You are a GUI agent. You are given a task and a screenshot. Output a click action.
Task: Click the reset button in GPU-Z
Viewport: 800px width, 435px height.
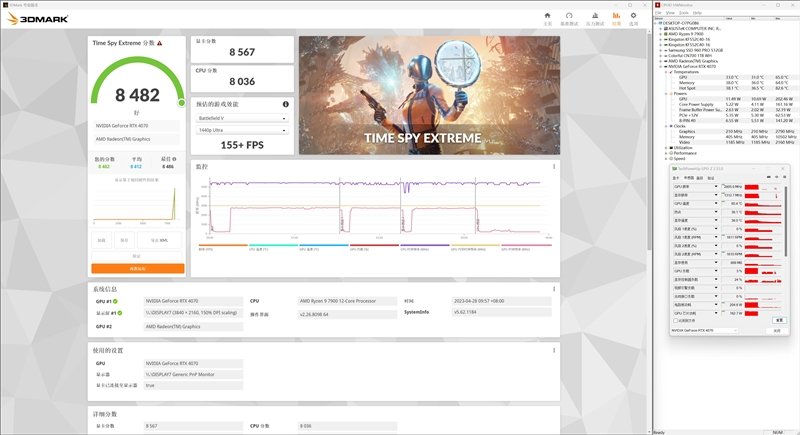tap(779, 320)
